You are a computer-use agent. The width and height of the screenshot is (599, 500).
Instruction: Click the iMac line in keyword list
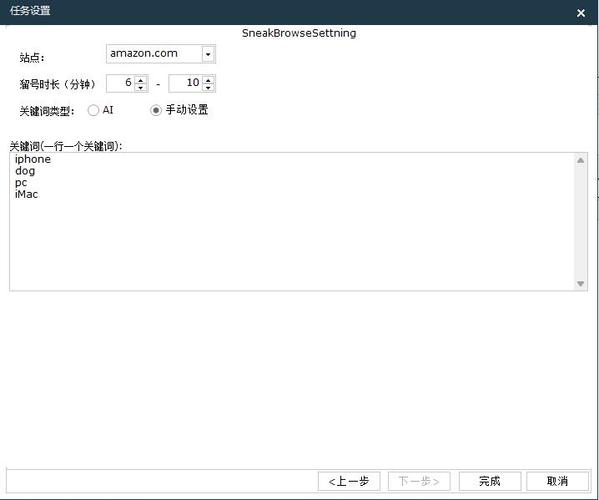[x=26, y=194]
